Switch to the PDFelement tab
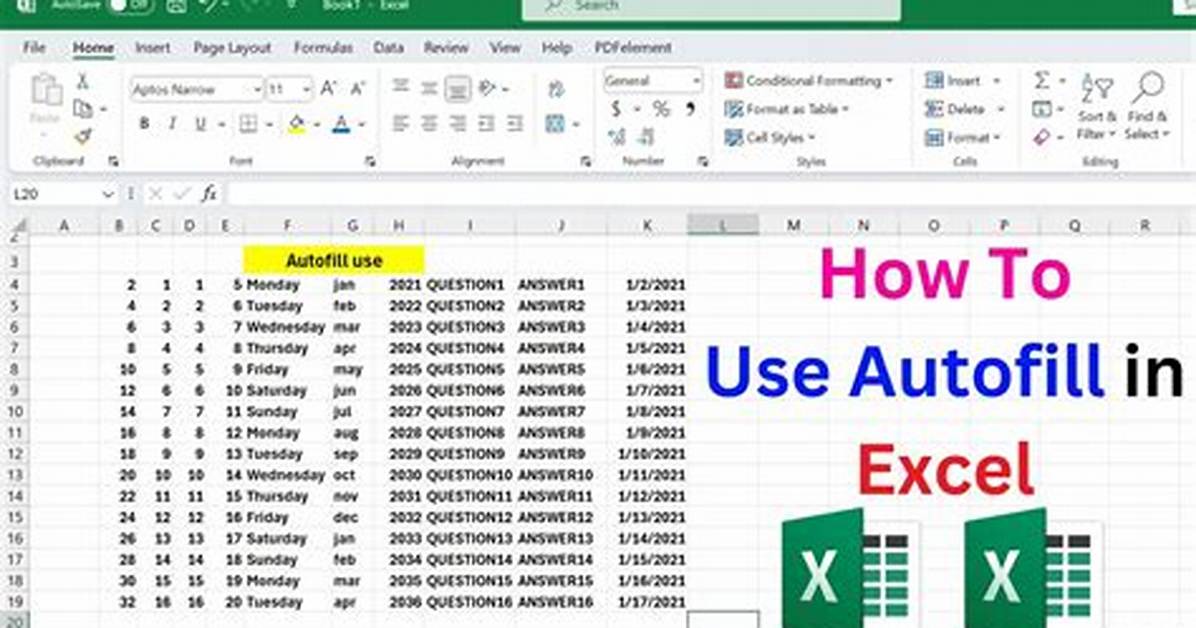This screenshot has height=628, width=1196. click(x=633, y=47)
